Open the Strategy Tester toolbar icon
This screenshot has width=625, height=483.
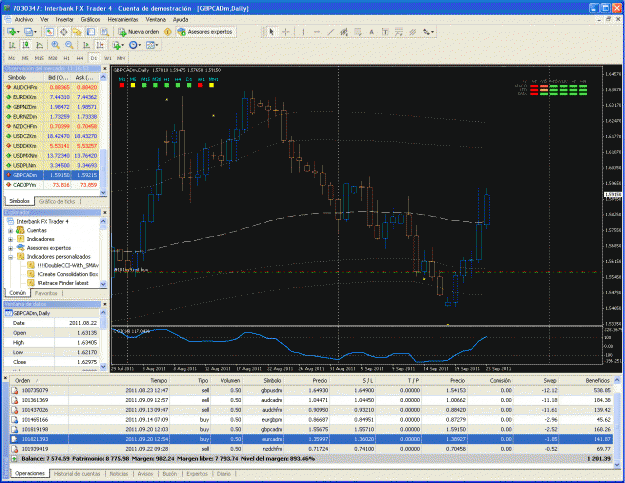104,32
